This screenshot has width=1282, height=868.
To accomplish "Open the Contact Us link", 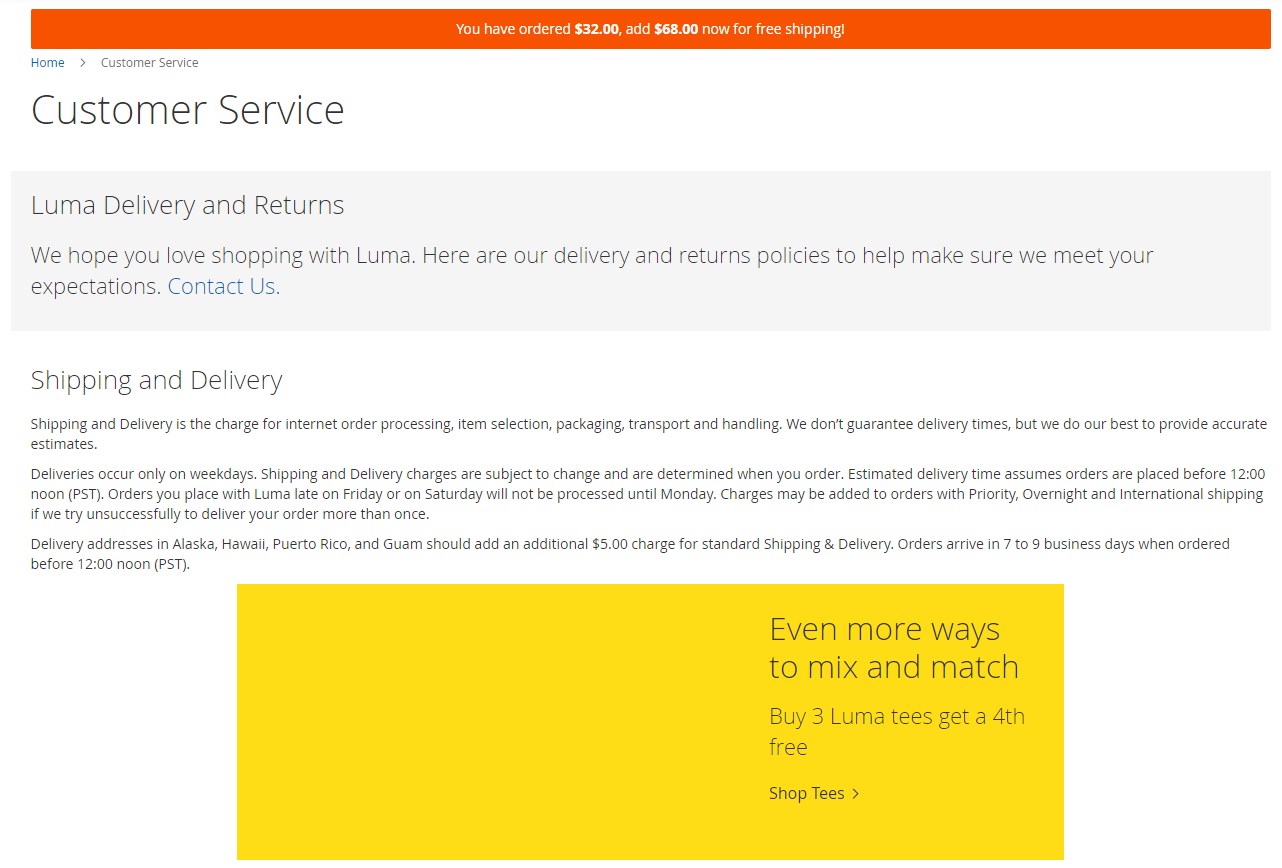I will [x=223, y=287].
